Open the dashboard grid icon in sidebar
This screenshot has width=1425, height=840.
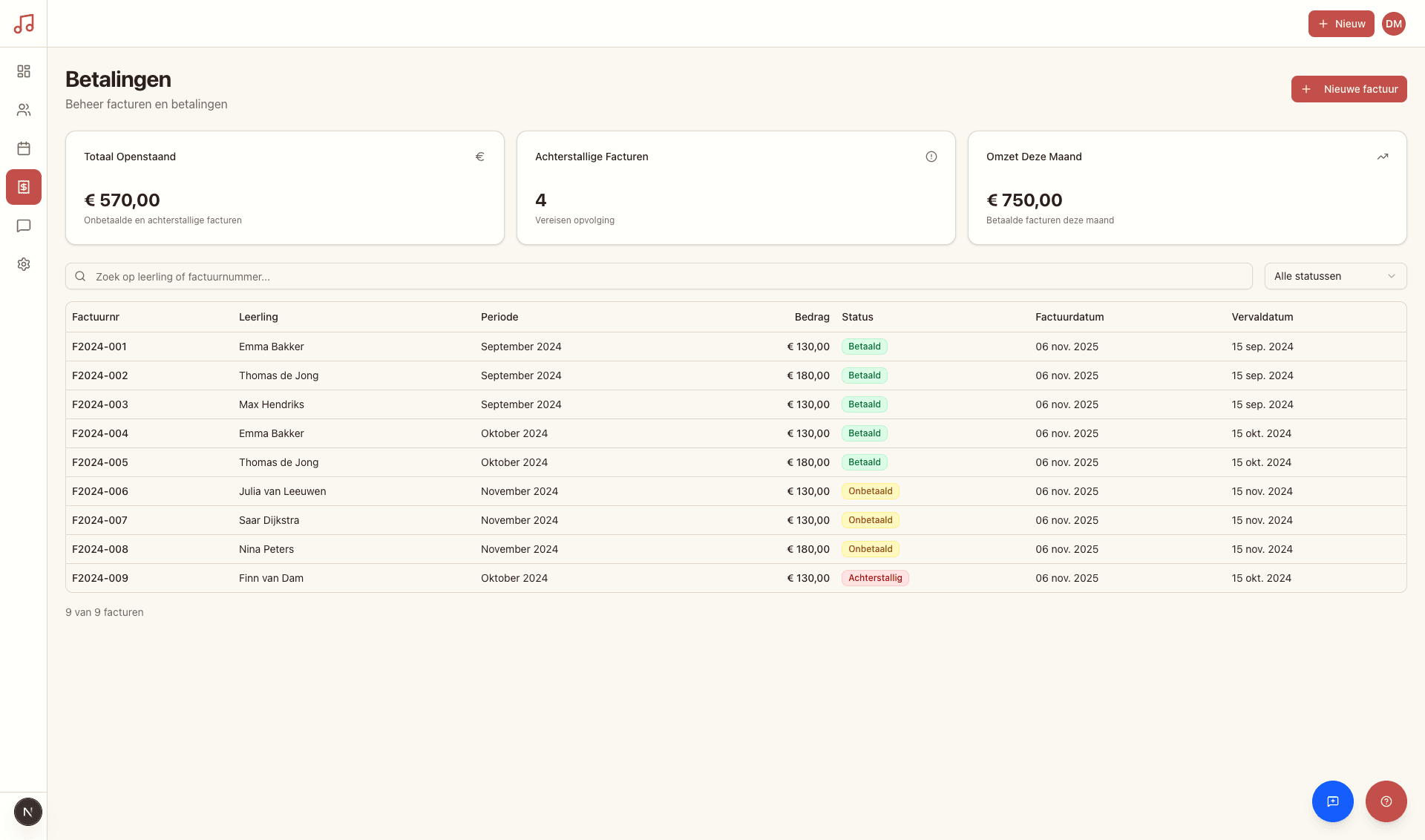[x=24, y=71]
